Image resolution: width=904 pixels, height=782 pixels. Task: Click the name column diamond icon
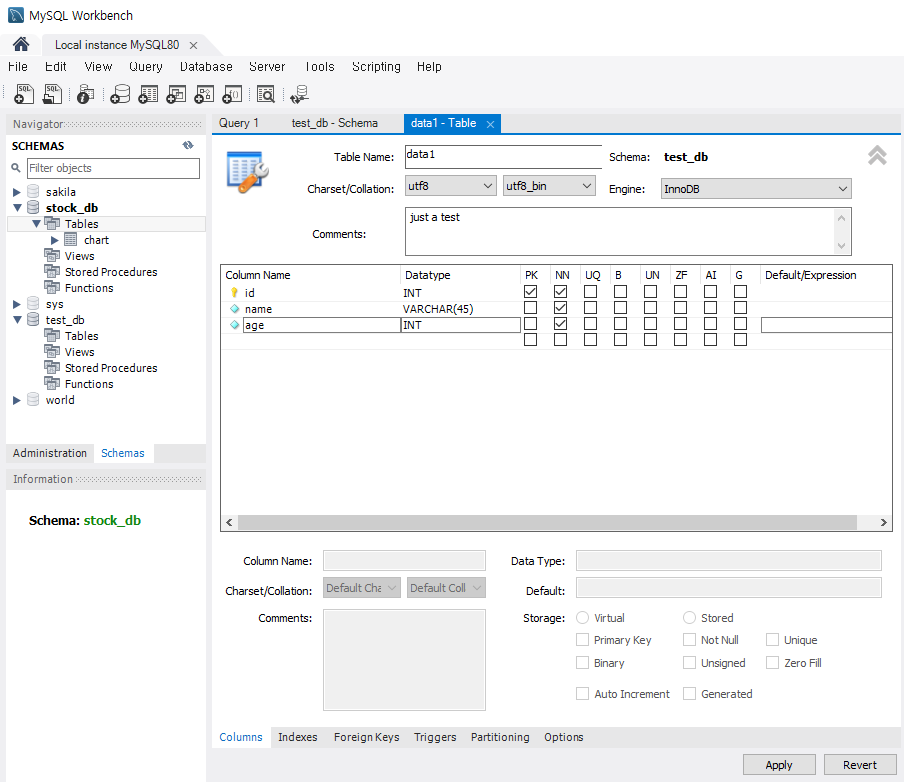234,309
